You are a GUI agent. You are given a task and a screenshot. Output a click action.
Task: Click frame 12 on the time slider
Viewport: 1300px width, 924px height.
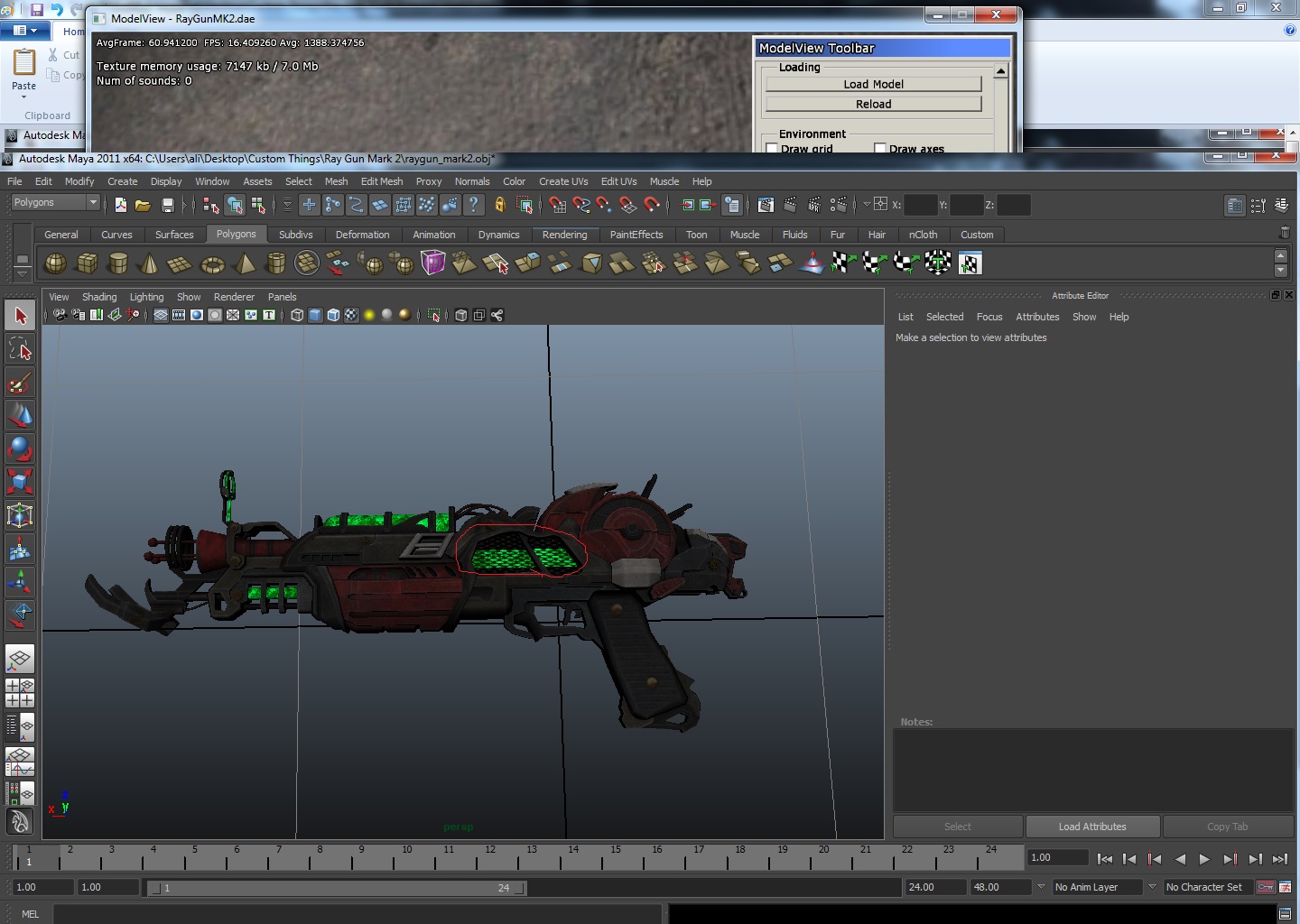tap(490, 855)
